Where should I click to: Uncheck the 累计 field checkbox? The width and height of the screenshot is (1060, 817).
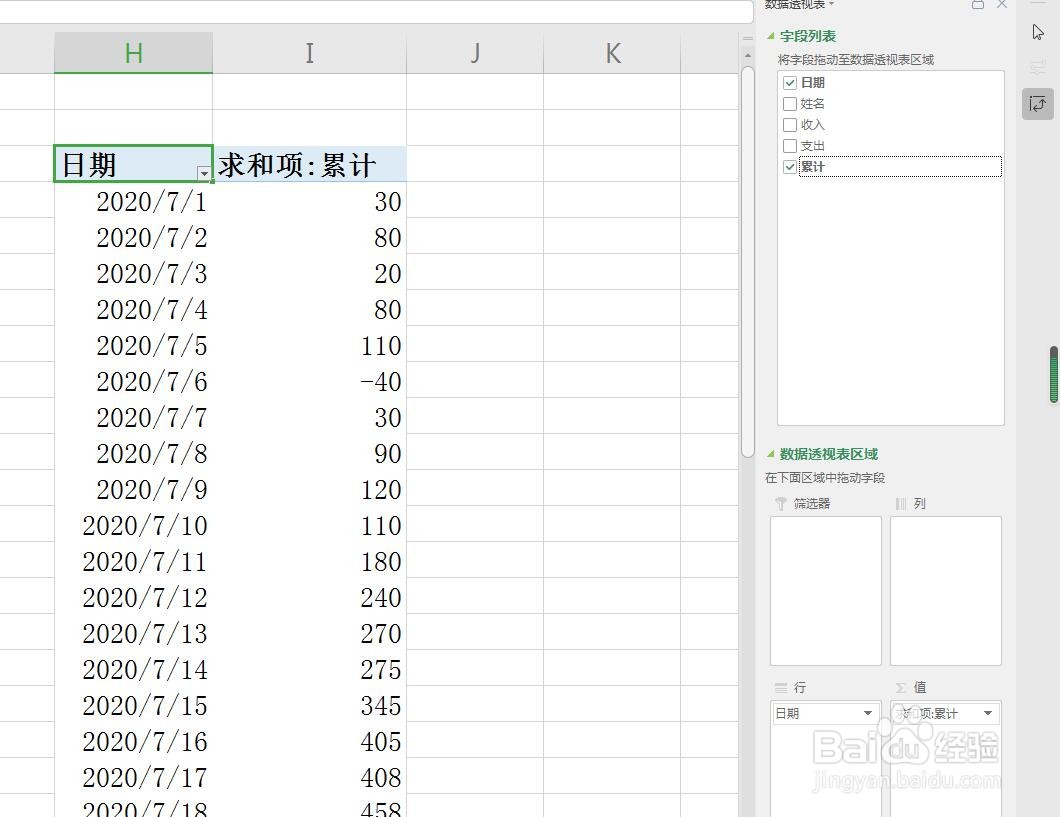pos(789,166)
